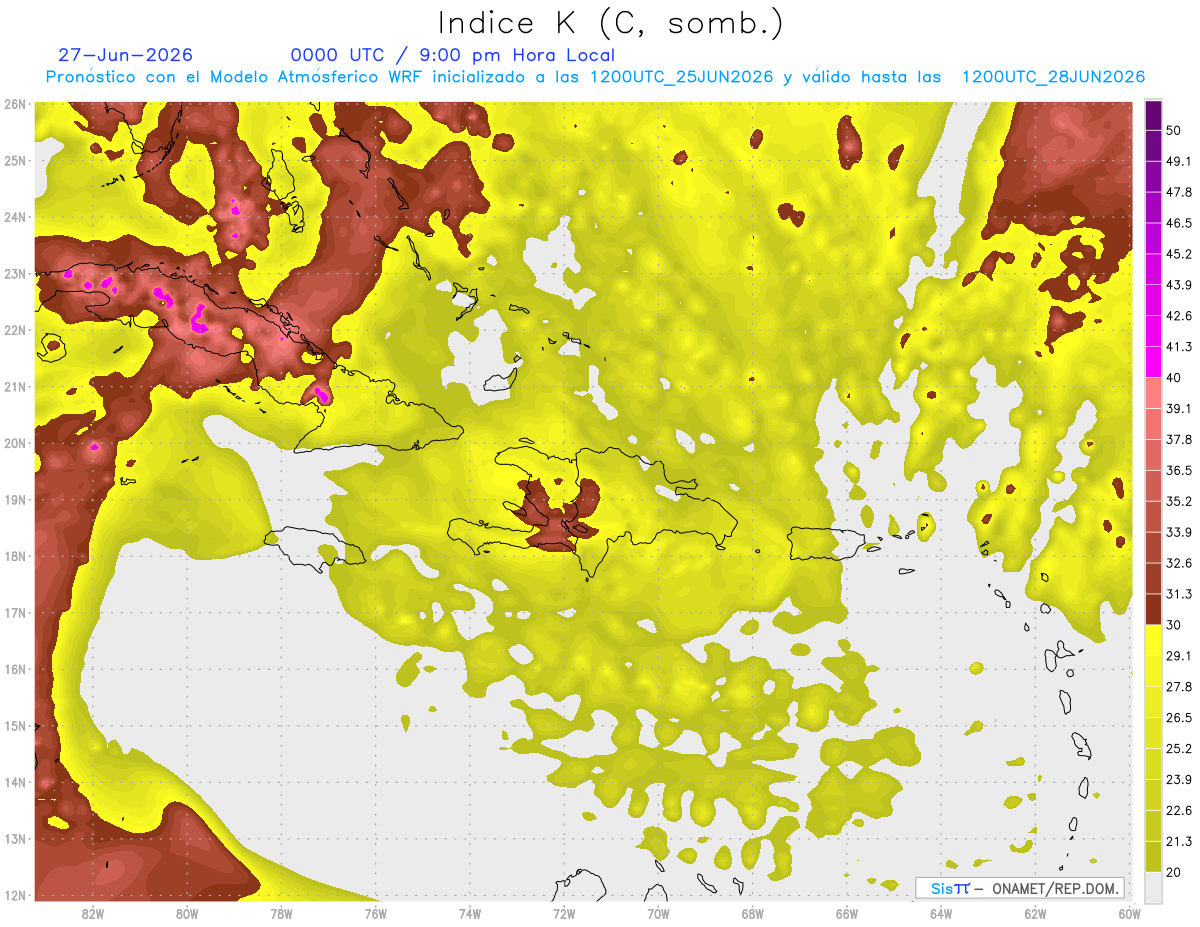Click the latitude axis label '18N'
The width and height of the screenshot is (1200, 927).
point(15,556)
